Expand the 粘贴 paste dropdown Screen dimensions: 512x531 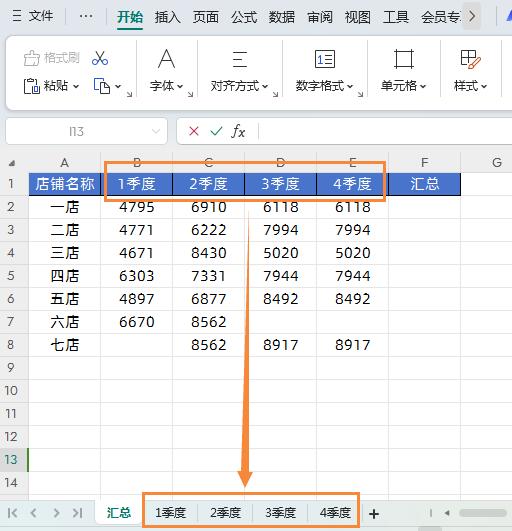tap(76, 86)
